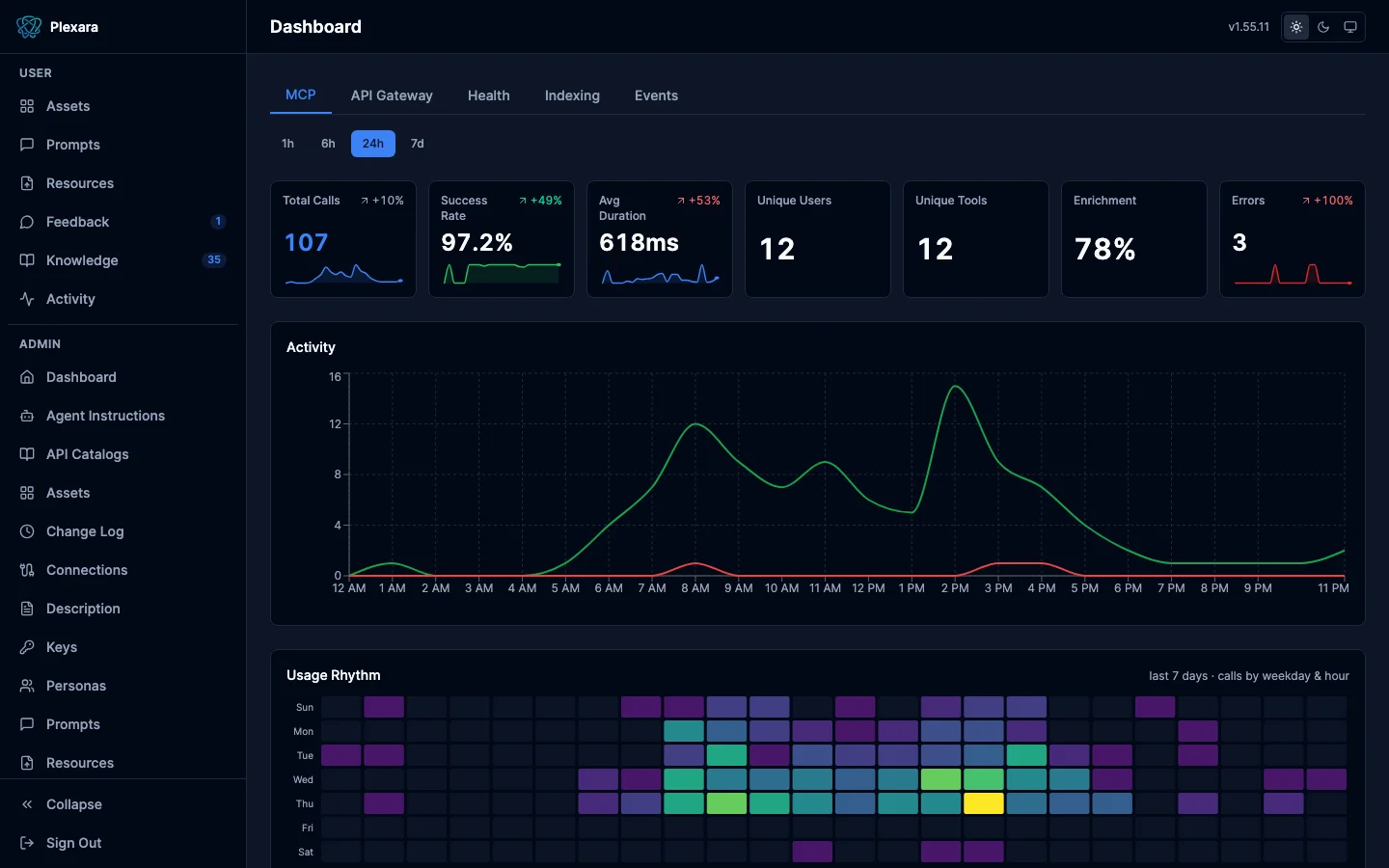Click the Agent Instructions bot icon

pos(27,416)
